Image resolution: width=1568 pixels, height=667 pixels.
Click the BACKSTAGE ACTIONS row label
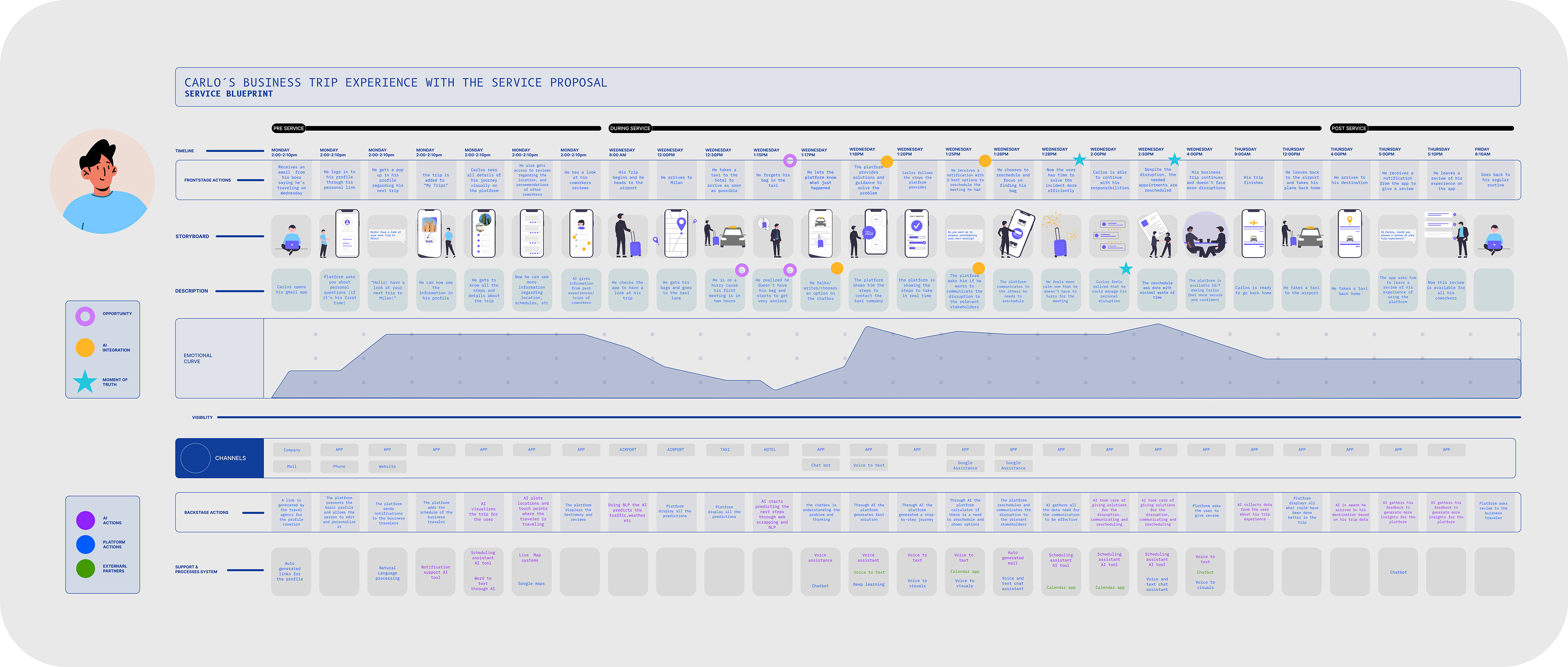point(206,512)
